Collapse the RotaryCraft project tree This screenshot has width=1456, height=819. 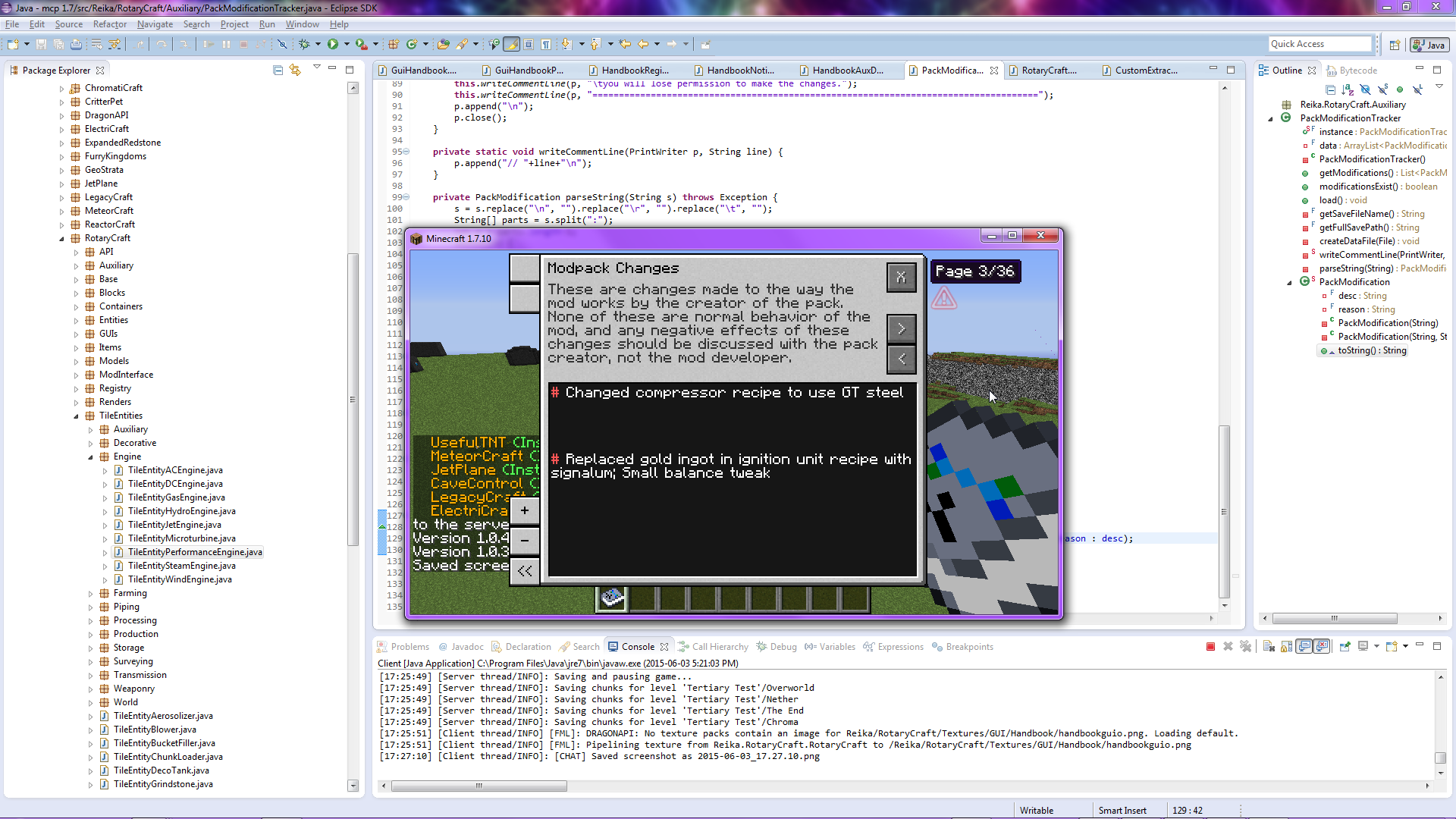[x=61, y=239]
